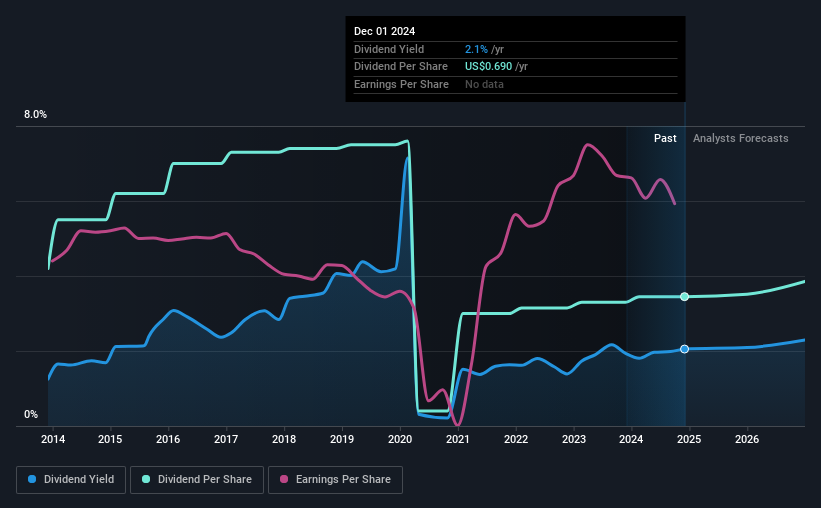821x508 pixels.
Task: Click the 2.1% dividend yield value
Action: [x=476, y=49]
